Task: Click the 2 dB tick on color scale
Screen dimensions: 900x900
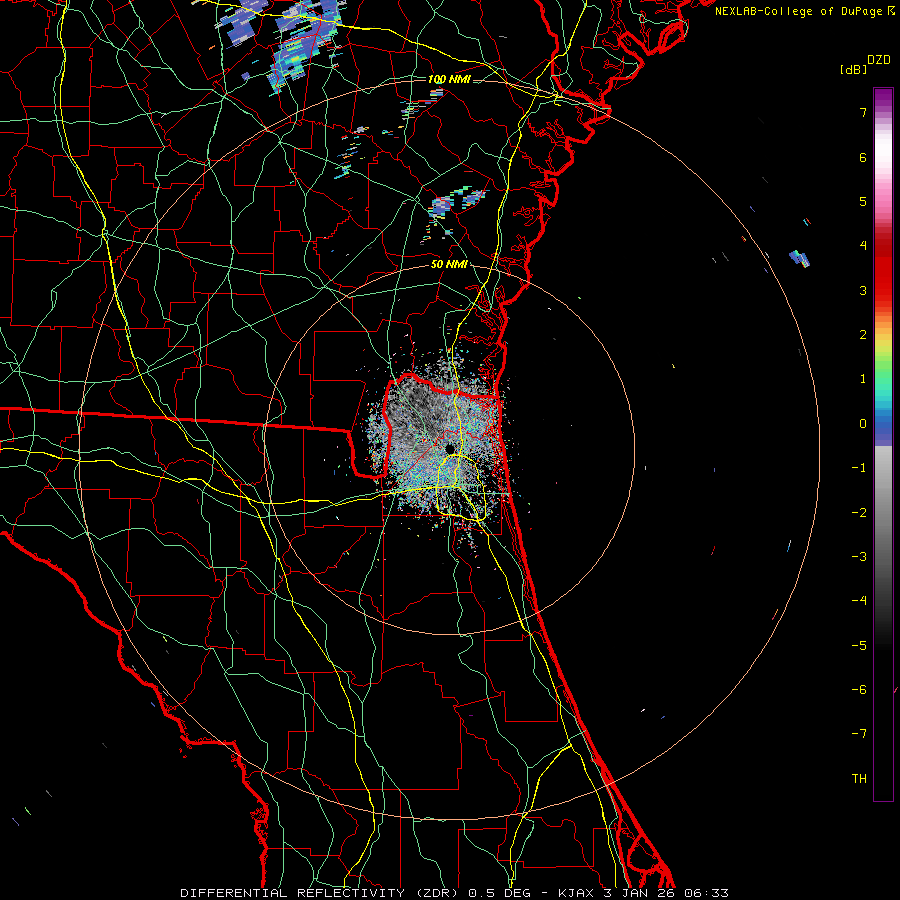Action: (863, 335)
